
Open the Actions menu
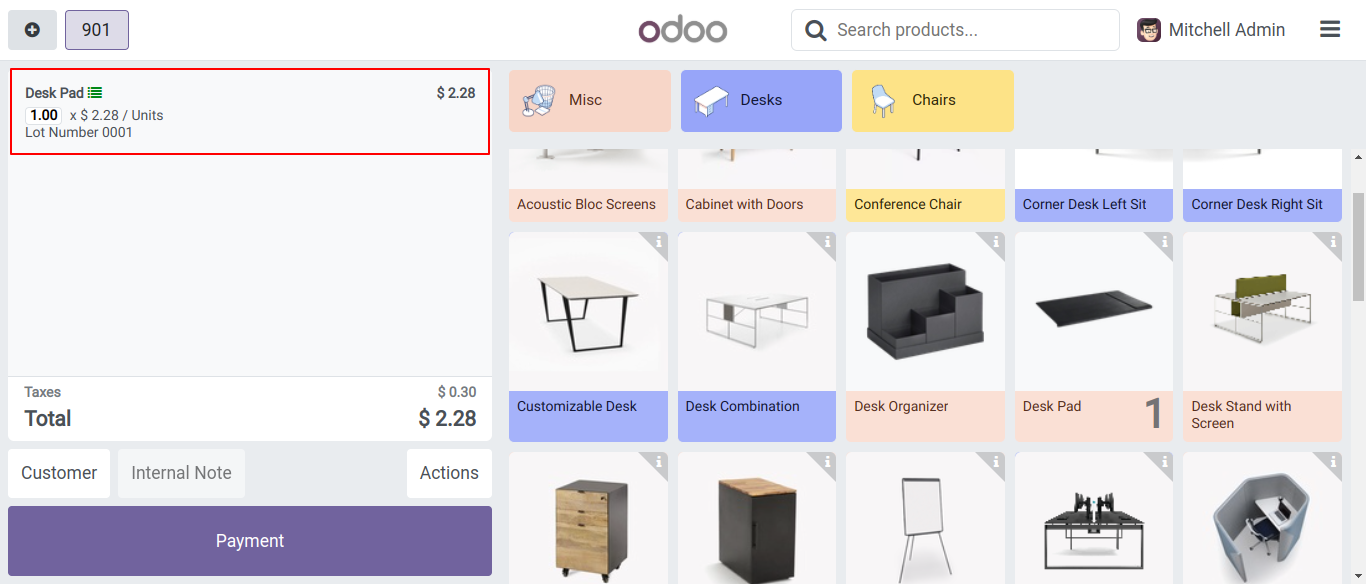tap(449, 473)
